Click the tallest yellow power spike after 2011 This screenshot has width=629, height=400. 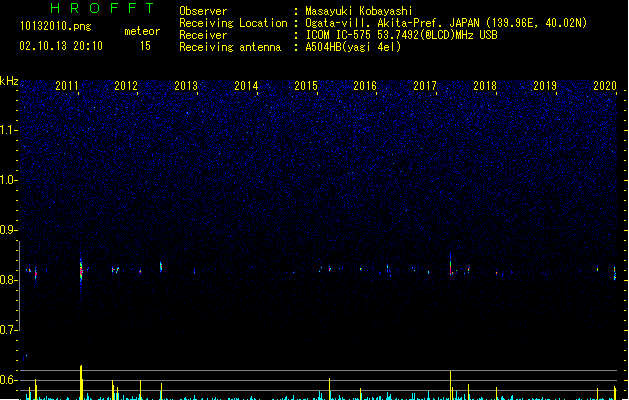tap(81, 382)
